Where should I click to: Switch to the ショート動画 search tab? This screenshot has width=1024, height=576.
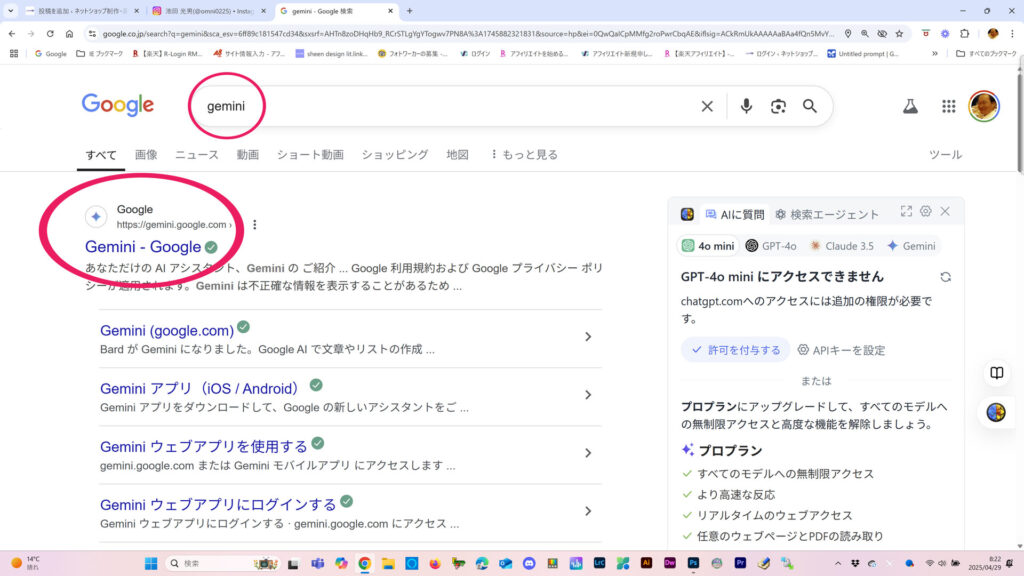[x=310, y=155]
